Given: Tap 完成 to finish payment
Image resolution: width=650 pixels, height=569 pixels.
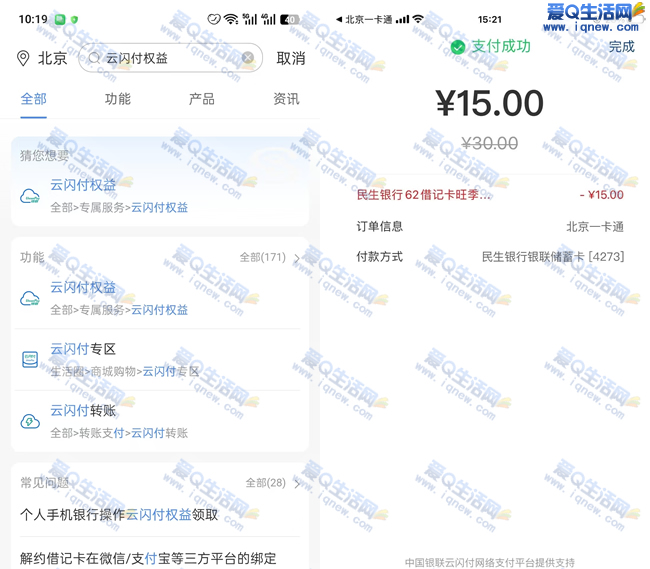Looking at the screenshot, I should [x=621, y=47].
